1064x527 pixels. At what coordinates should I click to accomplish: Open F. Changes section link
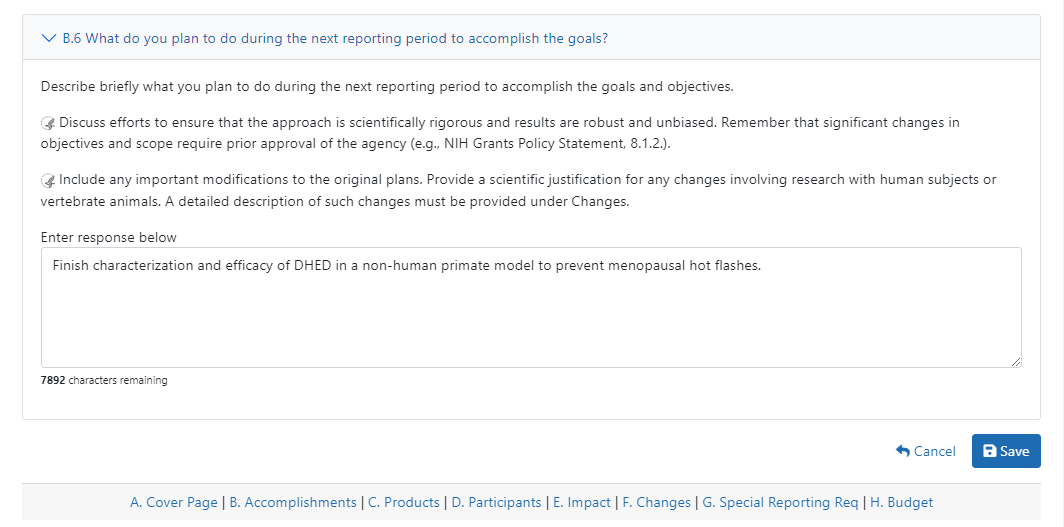coord(656,502)
